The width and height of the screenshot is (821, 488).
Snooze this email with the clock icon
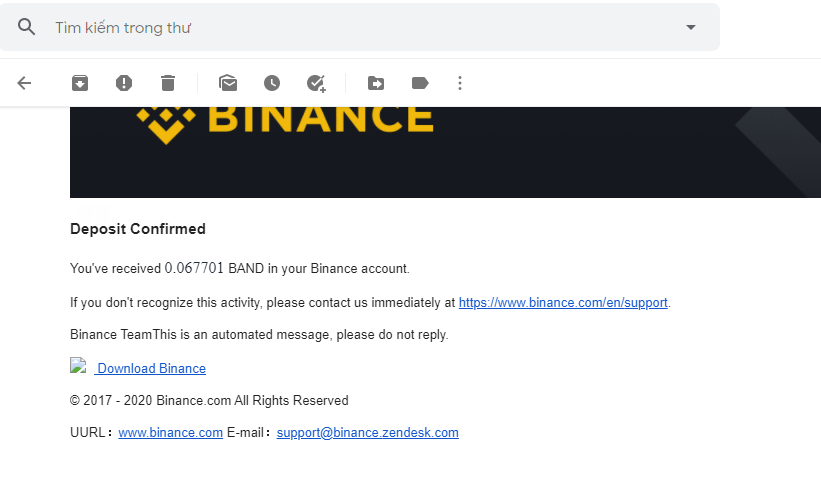[272, 83]
